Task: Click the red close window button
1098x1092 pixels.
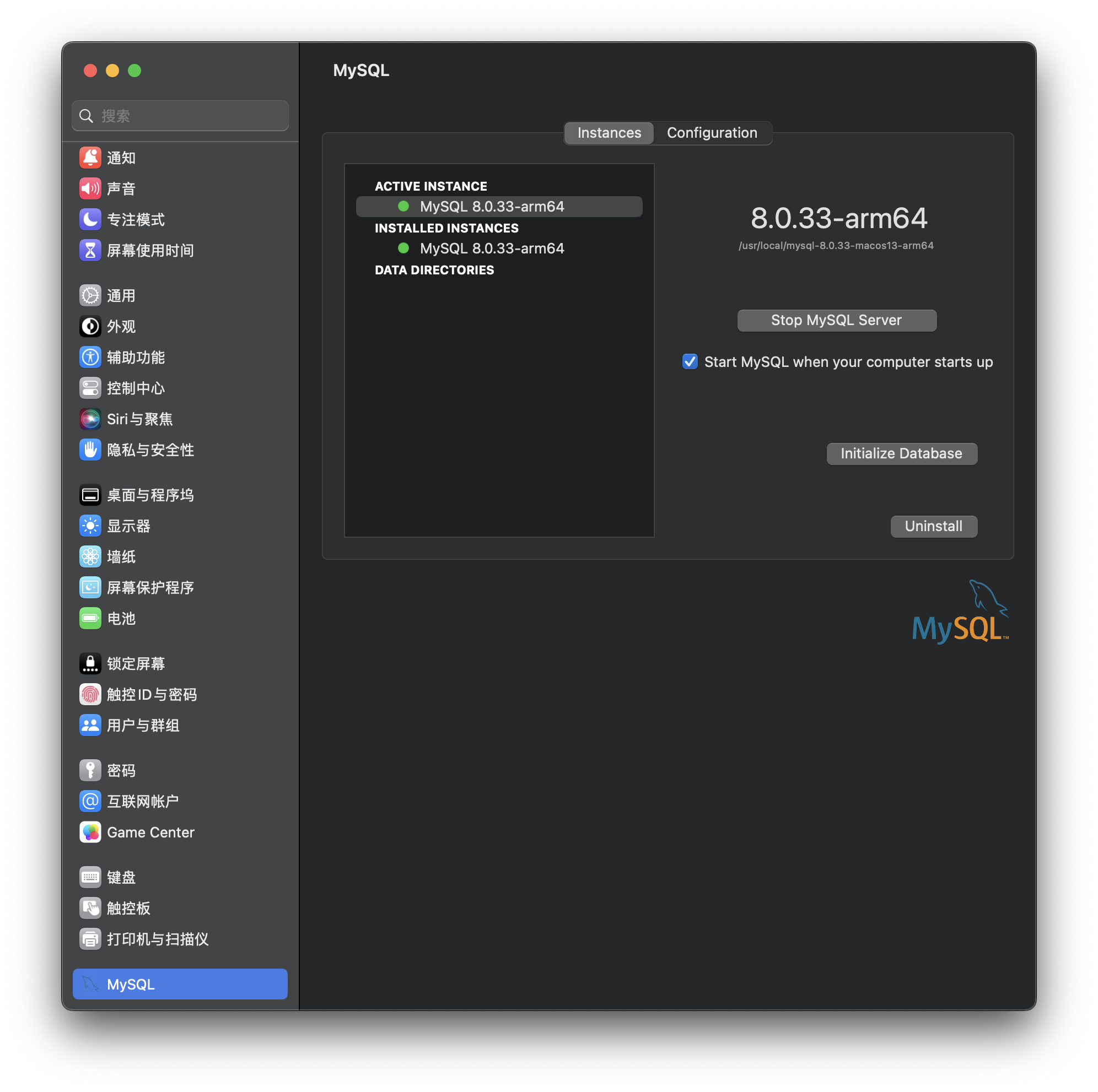Action: click(90, 71)
